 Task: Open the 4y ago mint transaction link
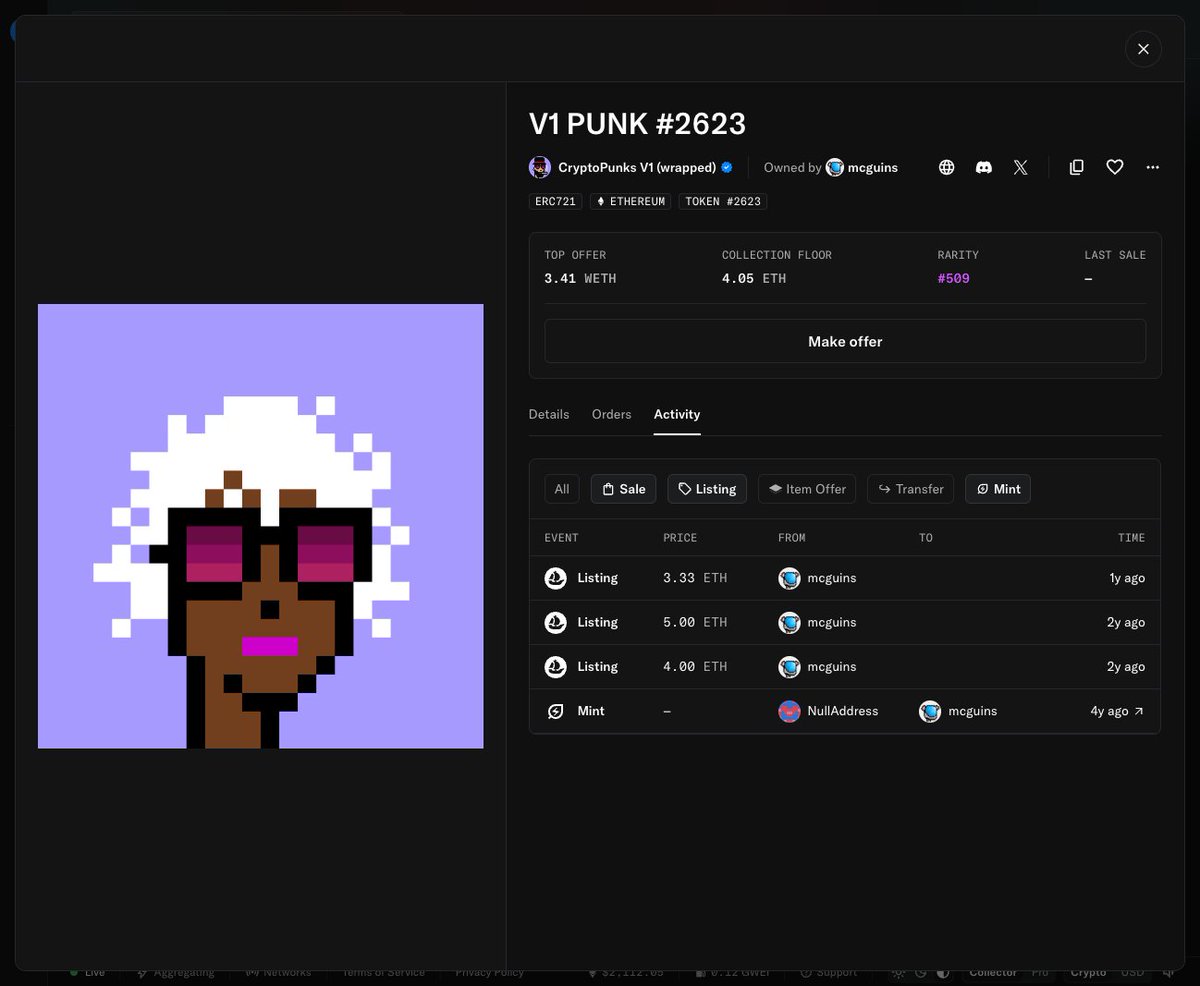click(x=1117, y=711)
